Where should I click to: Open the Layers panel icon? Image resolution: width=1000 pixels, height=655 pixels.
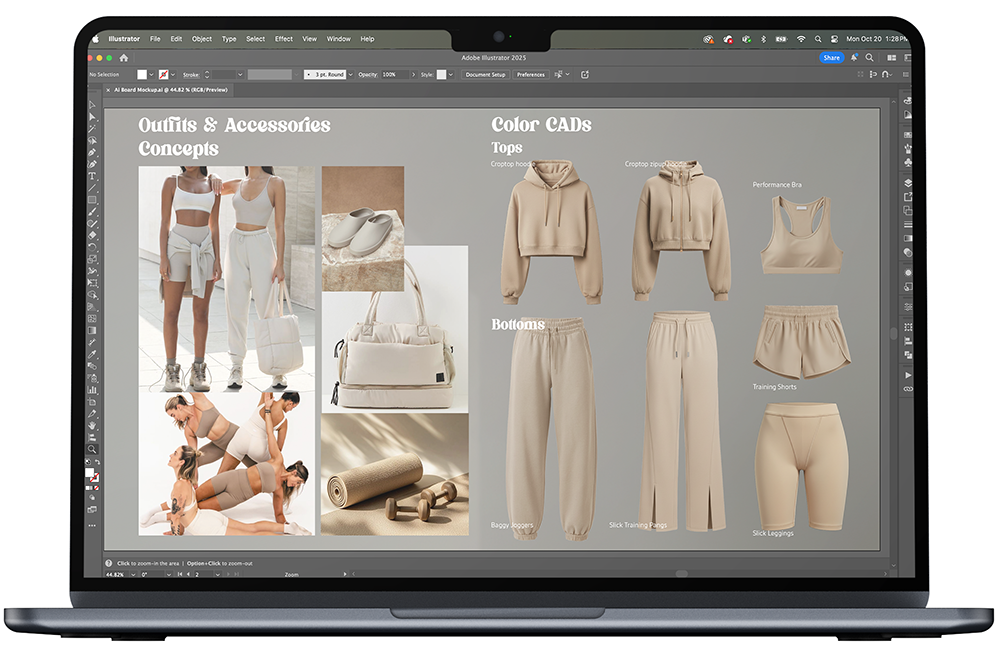908,183
